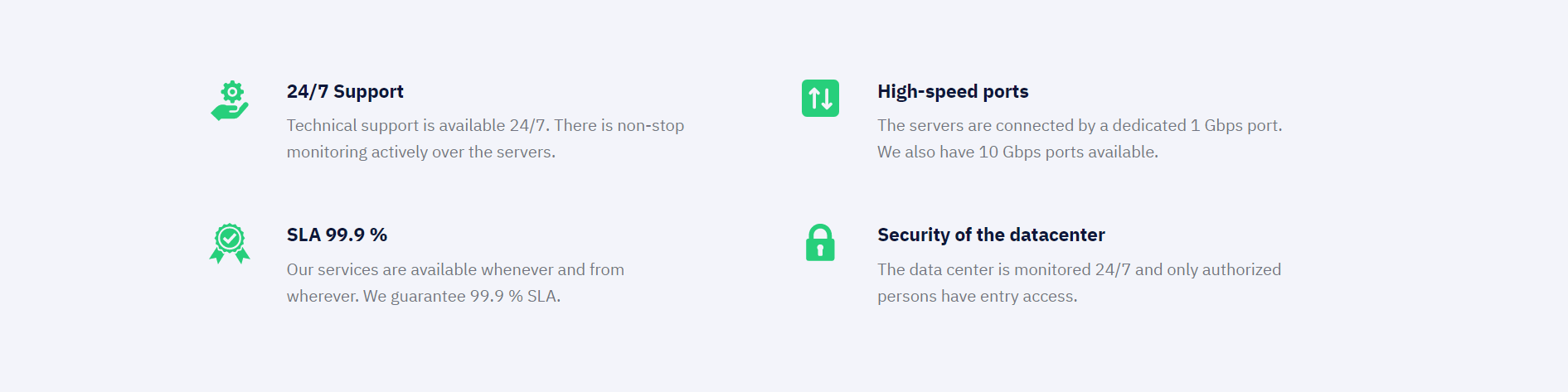1568x392 pixels.
Task: Select the "High-speed ports" heading
Action: (953, 92)
